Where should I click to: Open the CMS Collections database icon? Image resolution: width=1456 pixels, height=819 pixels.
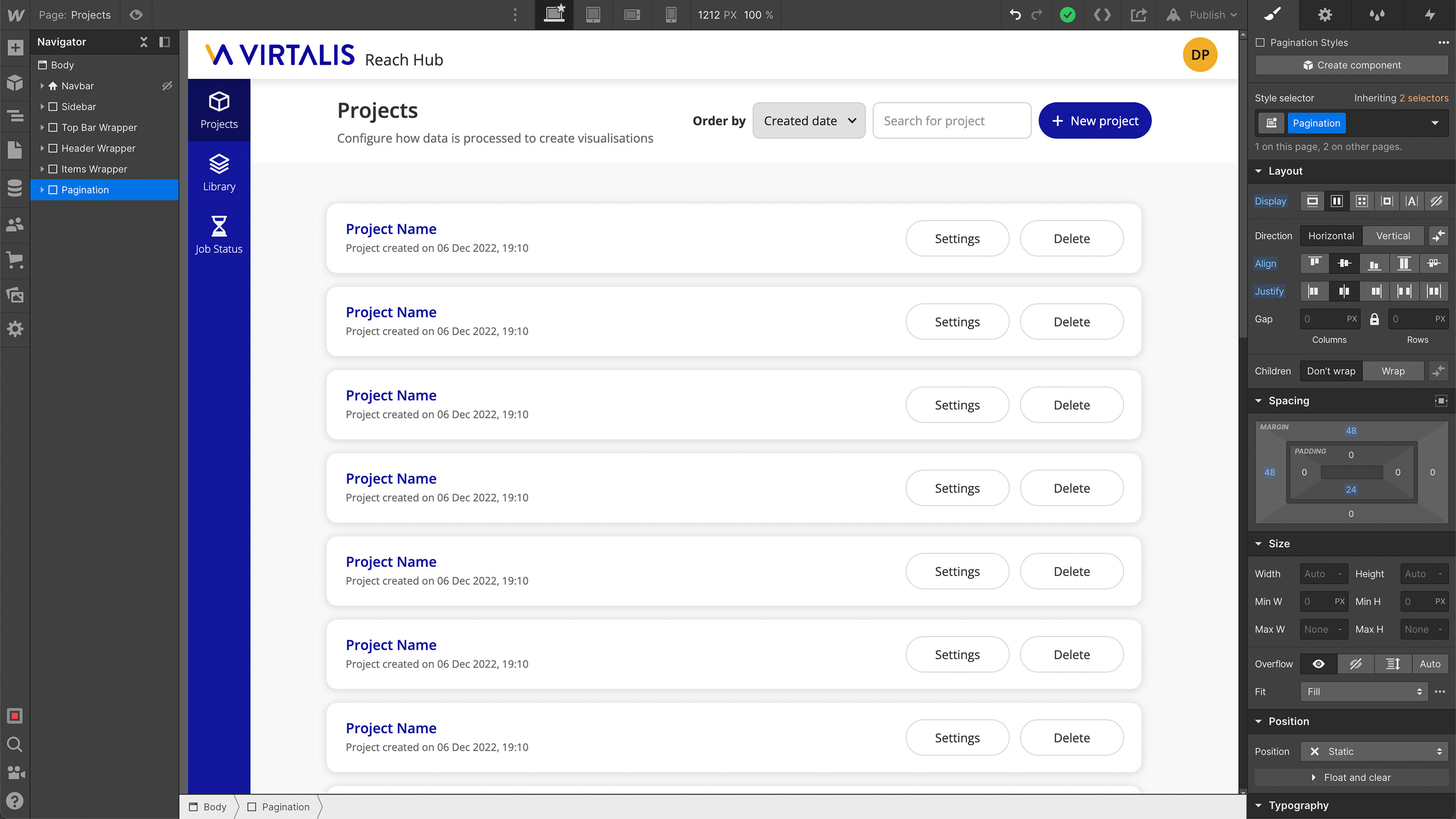(x=15, y=188)
